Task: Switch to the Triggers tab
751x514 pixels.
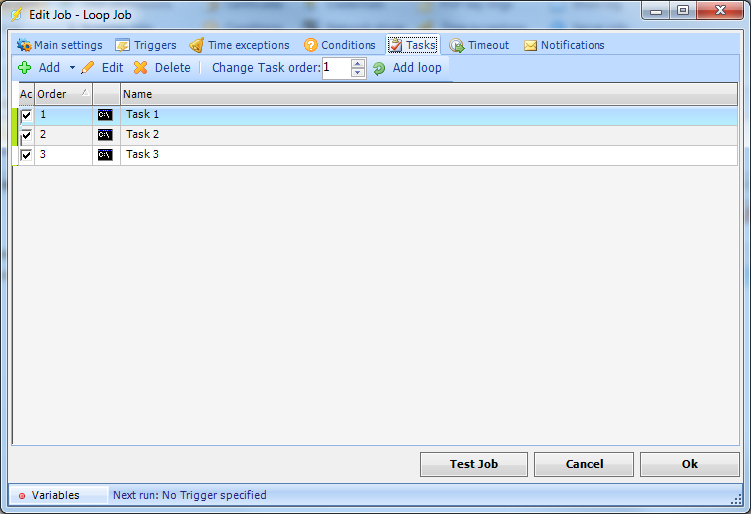Action: coord(146,45)
